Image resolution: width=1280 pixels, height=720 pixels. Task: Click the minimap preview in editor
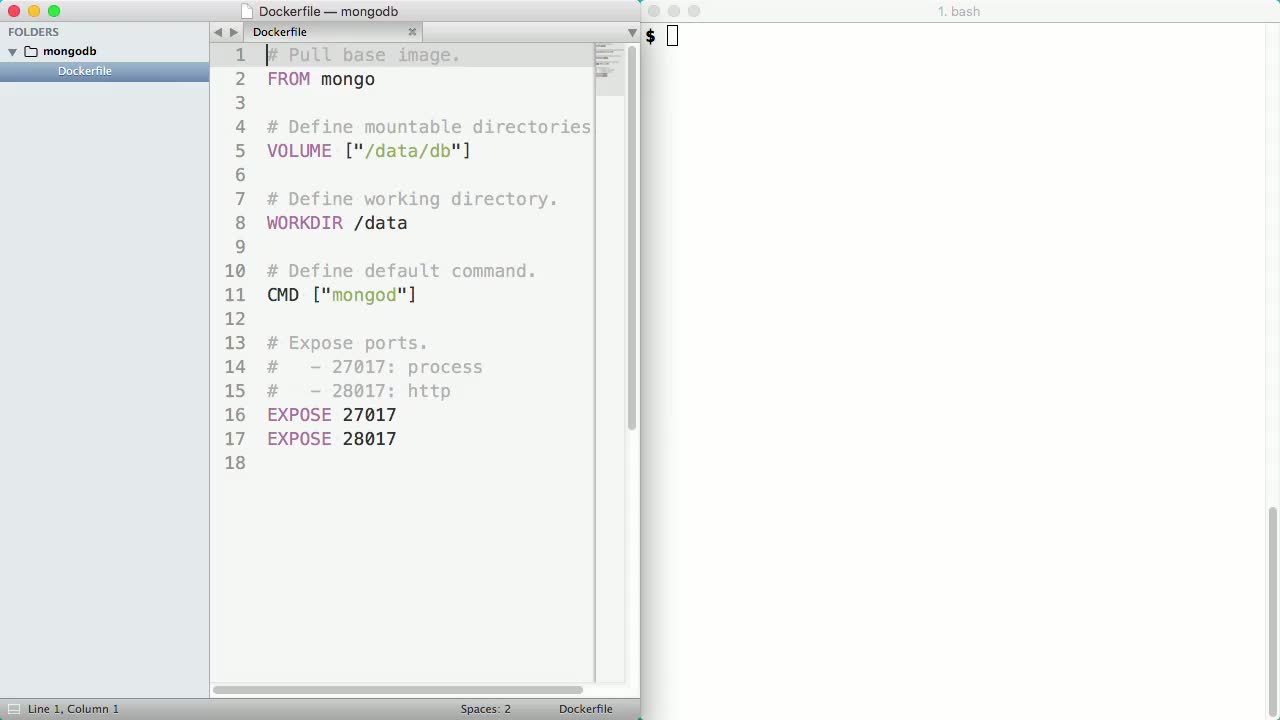[x=609, y=69]
